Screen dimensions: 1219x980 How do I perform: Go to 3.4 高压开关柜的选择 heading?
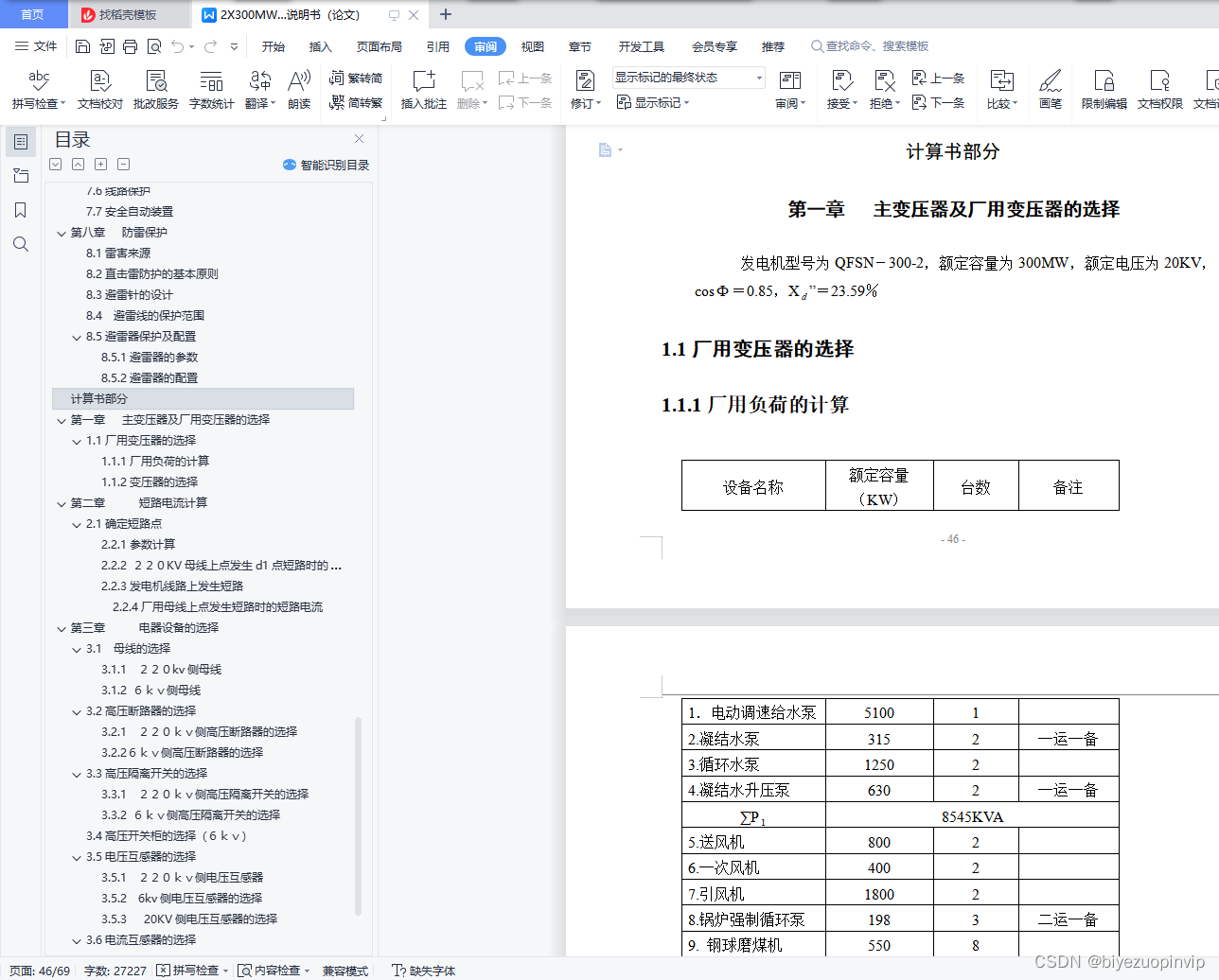click(x=167, y=835)
